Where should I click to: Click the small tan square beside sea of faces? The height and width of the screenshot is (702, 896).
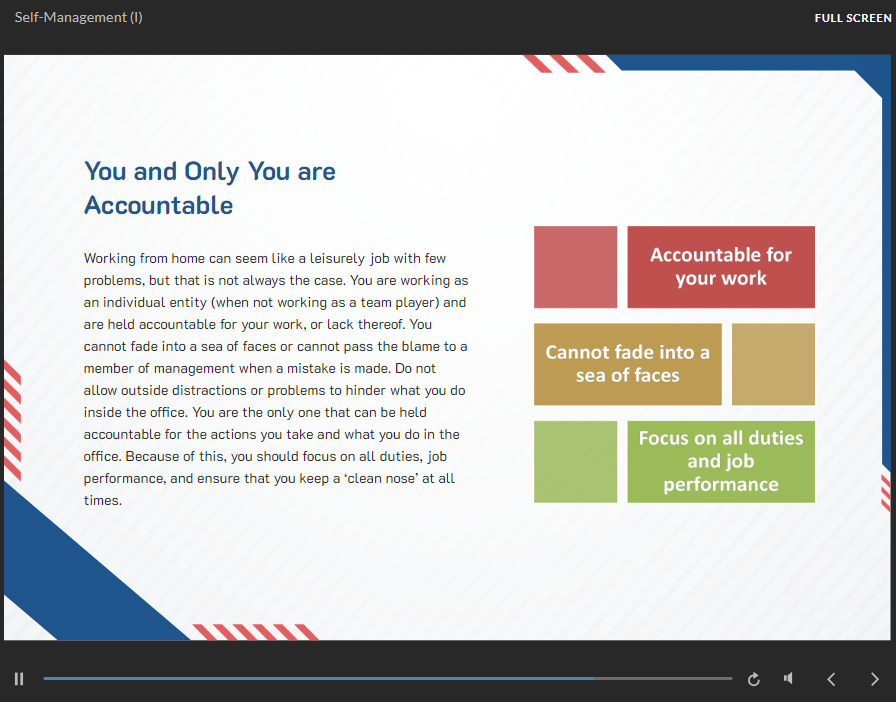(x=773, y=364)
